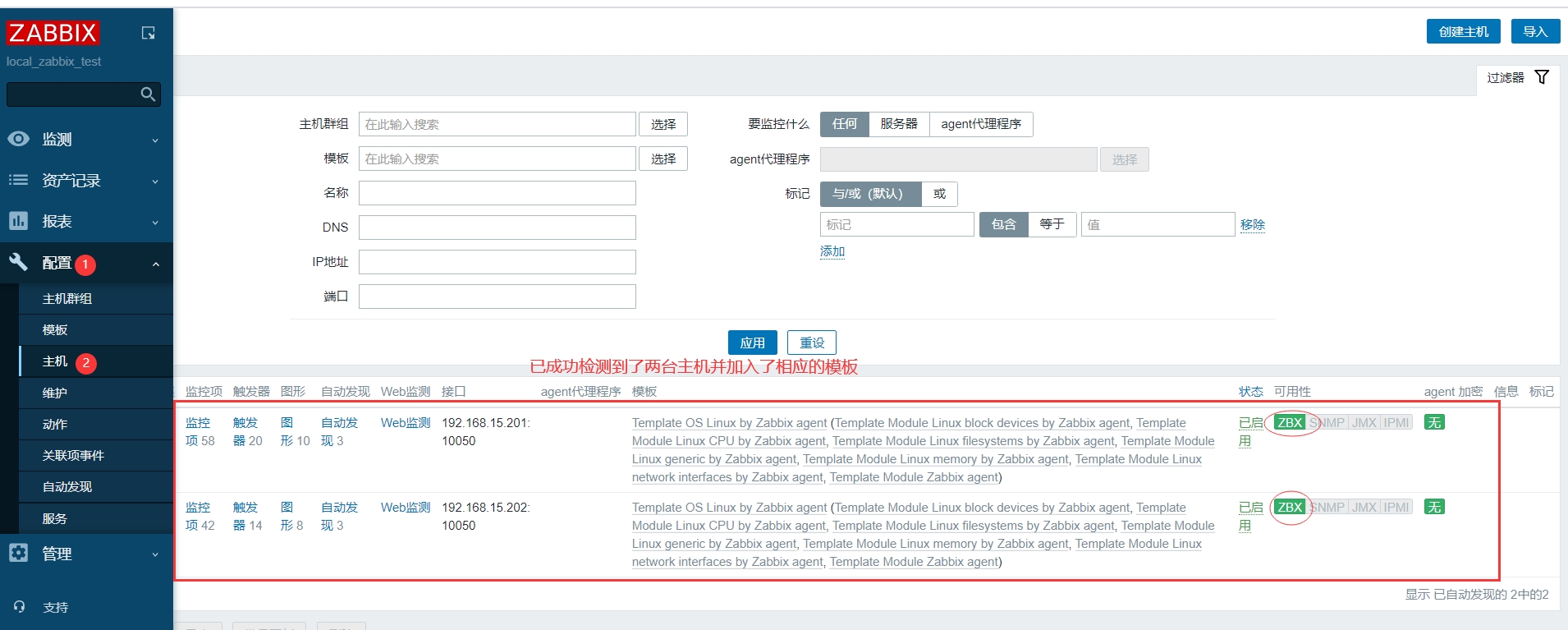The height and width of the screenshot is (630, 1568).
Task: Click the gear icon for 管理
Action: tap(18, 553)
